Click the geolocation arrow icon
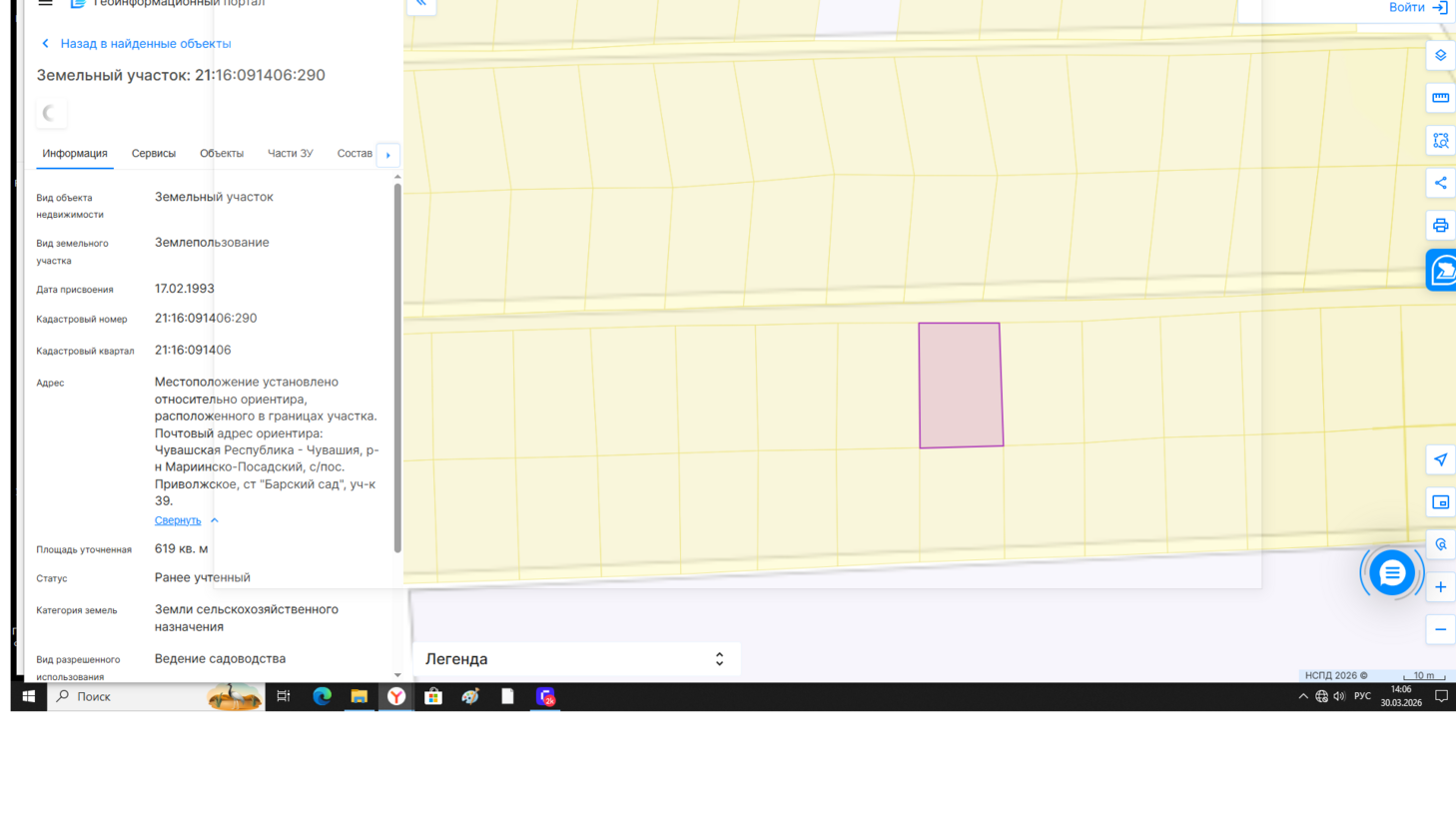This screenshot has width=1456, height=819. click(x=1440, y=459)
